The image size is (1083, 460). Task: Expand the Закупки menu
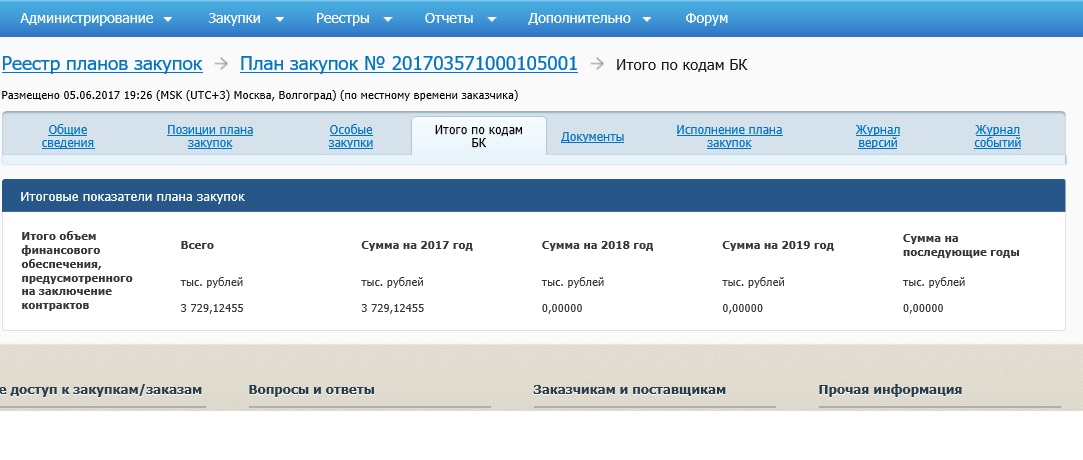coord(245,18)
